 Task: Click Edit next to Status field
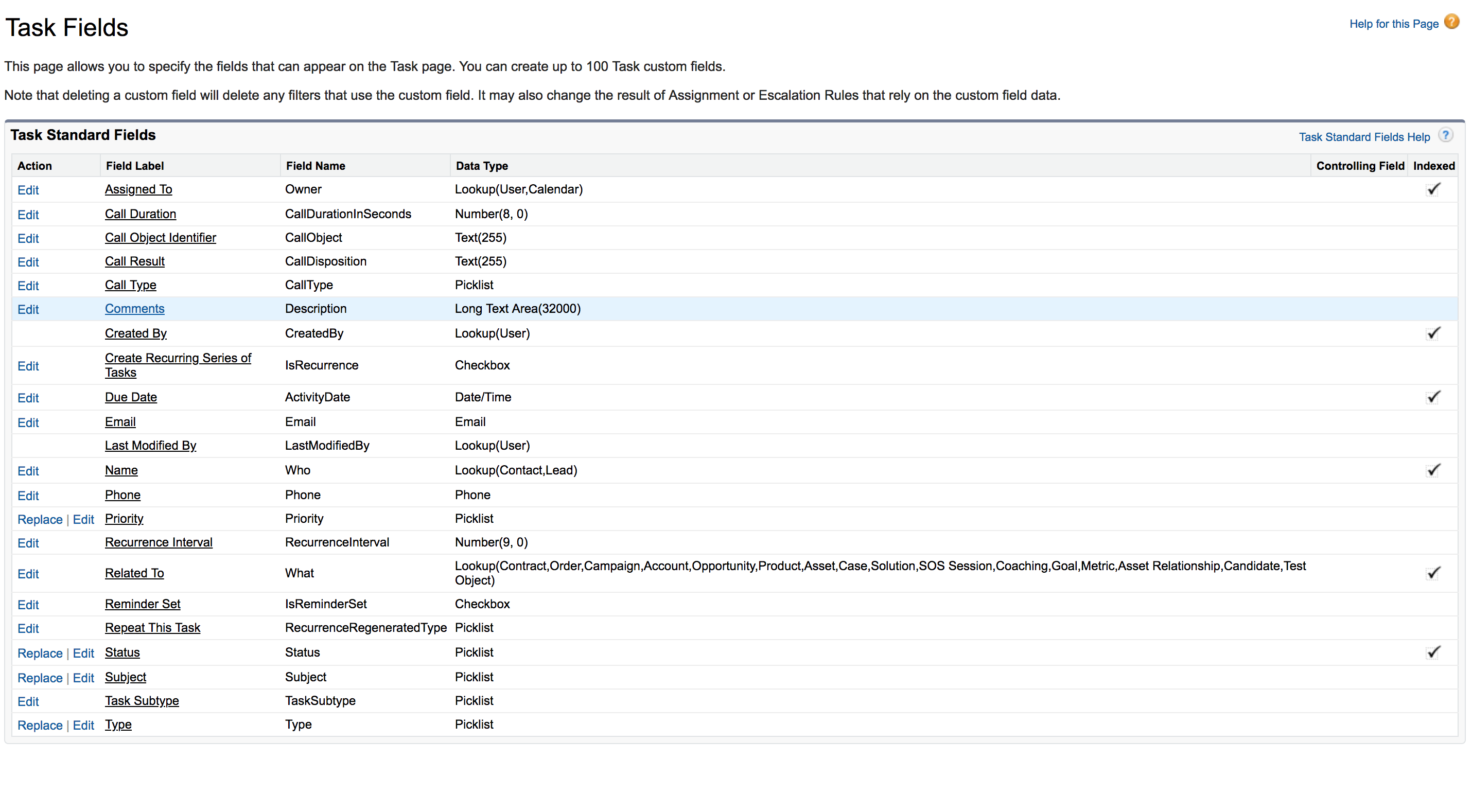[x=83, y=653]
